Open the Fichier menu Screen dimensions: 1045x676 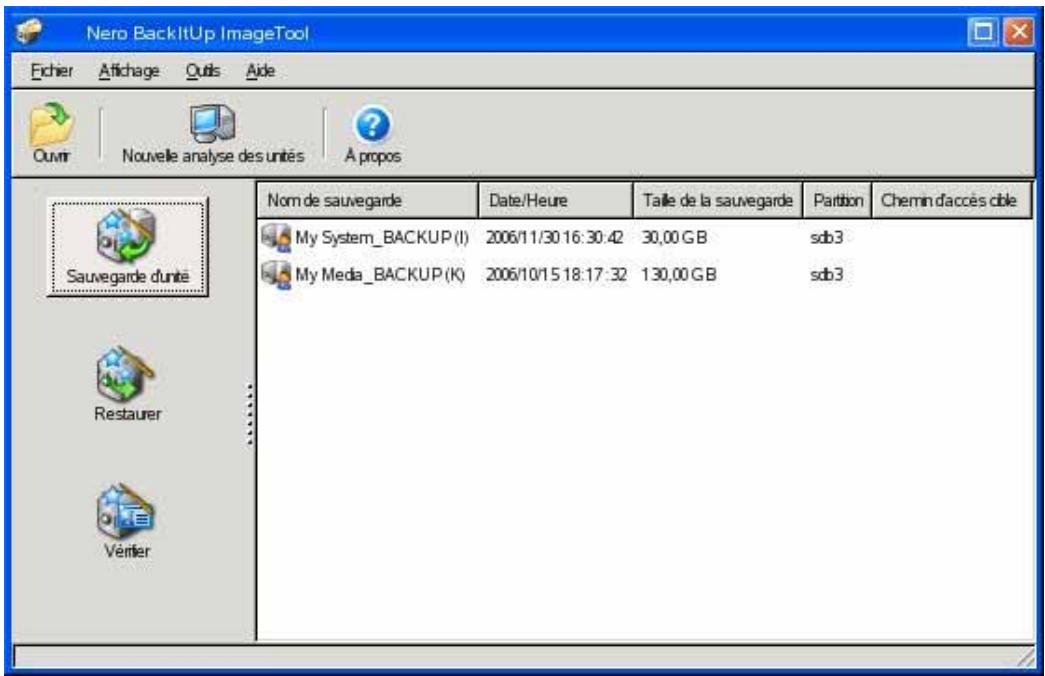51,71
